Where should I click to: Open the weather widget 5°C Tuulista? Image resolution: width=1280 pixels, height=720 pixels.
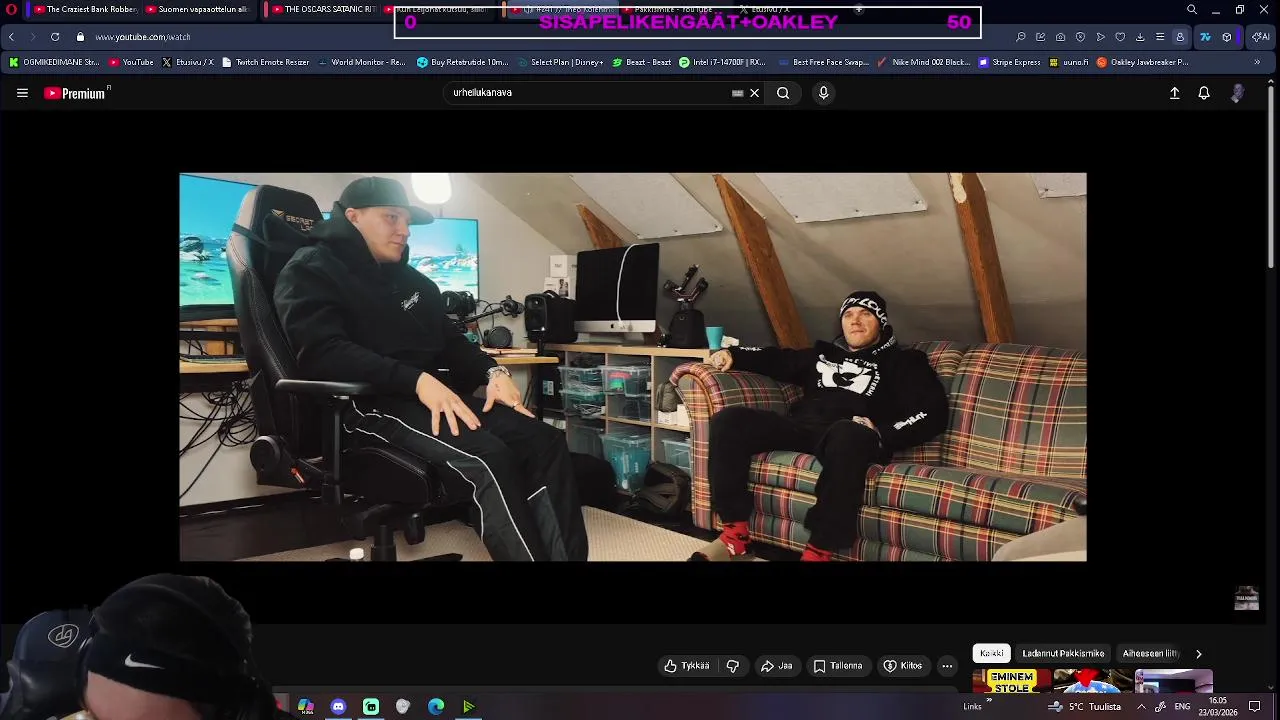[x=1084, y=707]
